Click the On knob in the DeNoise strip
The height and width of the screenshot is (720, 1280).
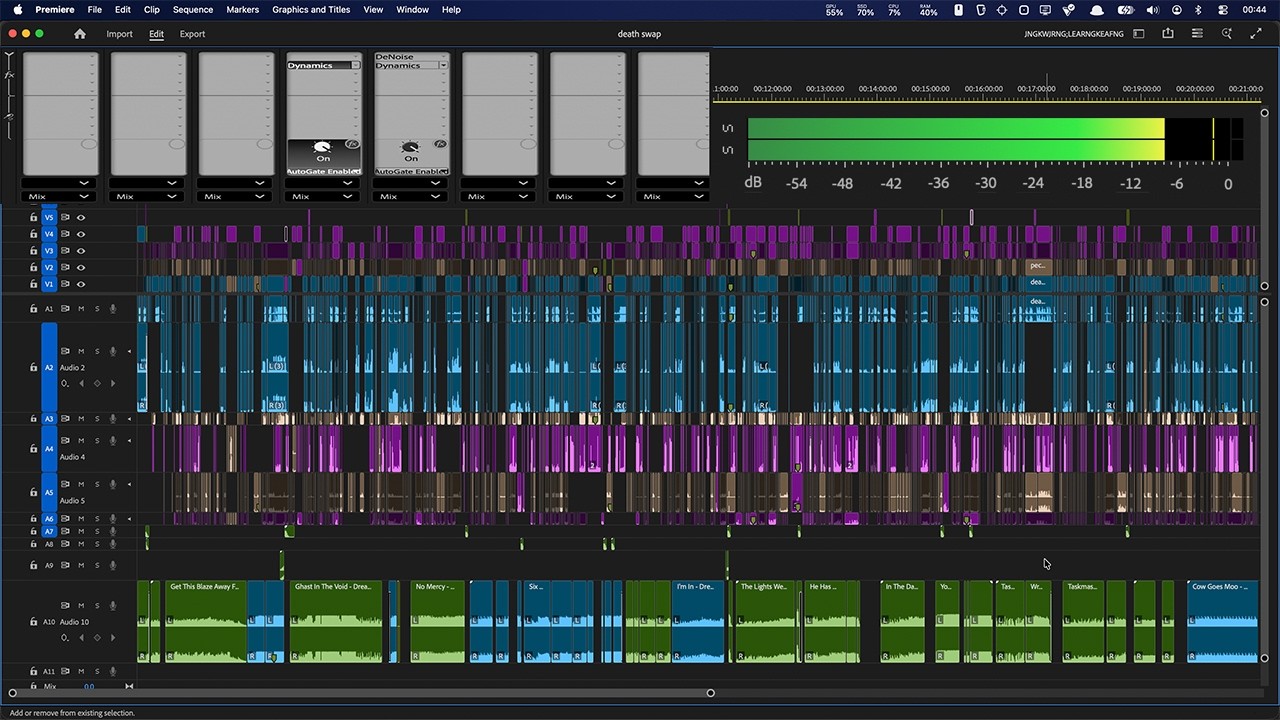(x=410, y=148)
